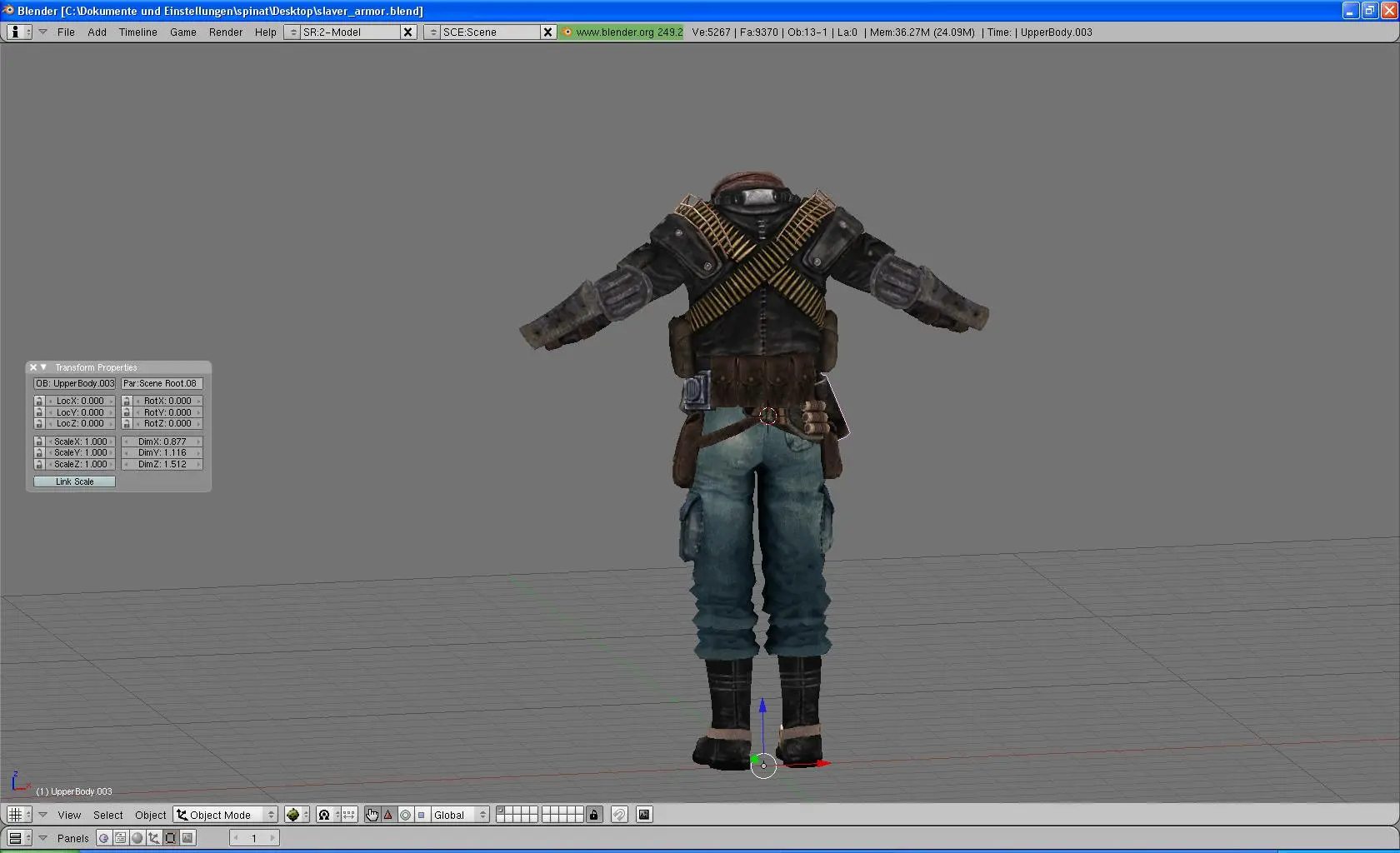Toggle the ScaleZ lock icon
Screen dimensions: 1400x853
[39, 464]
